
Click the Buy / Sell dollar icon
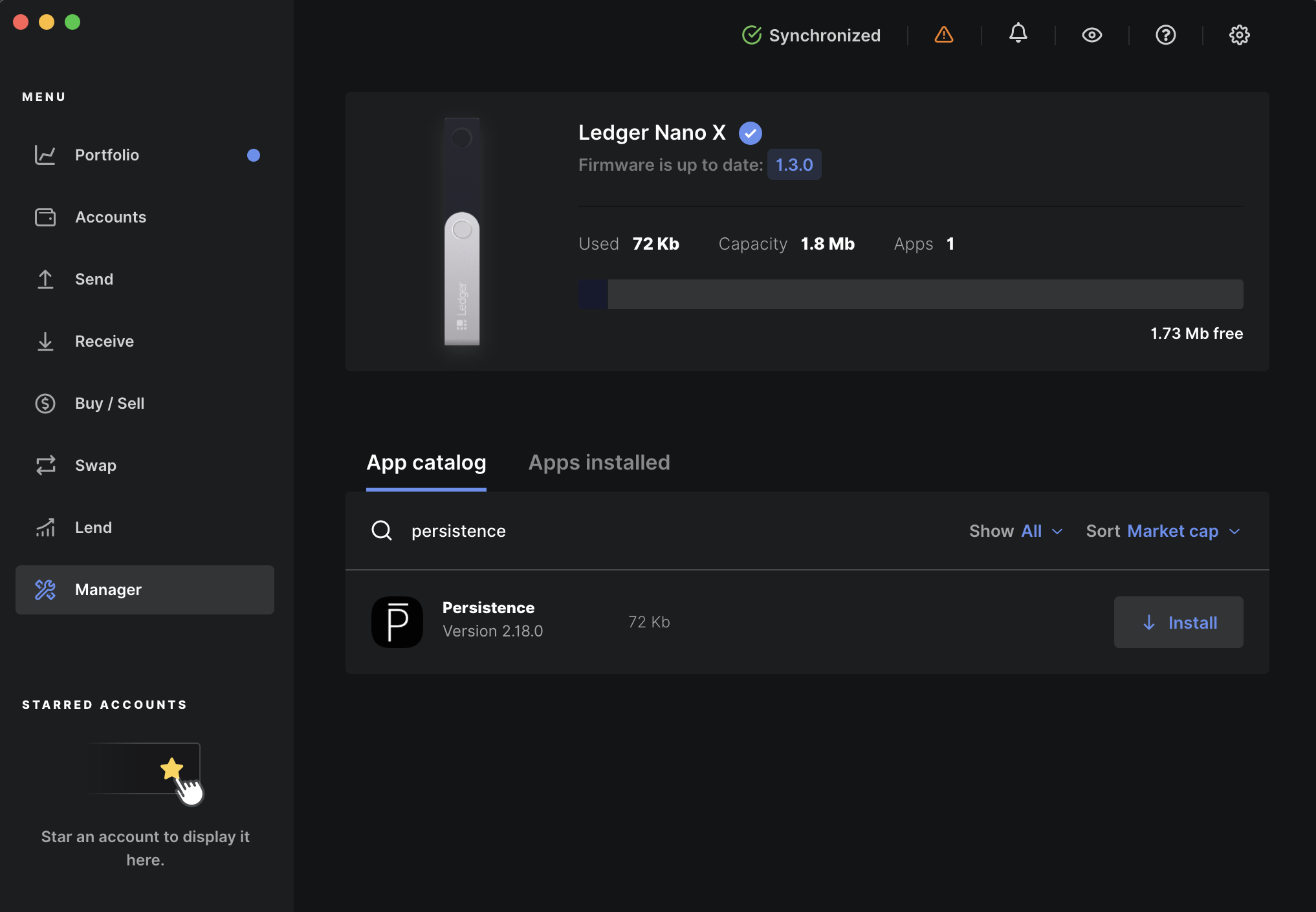pyautogui.click(x=45, y=404)
